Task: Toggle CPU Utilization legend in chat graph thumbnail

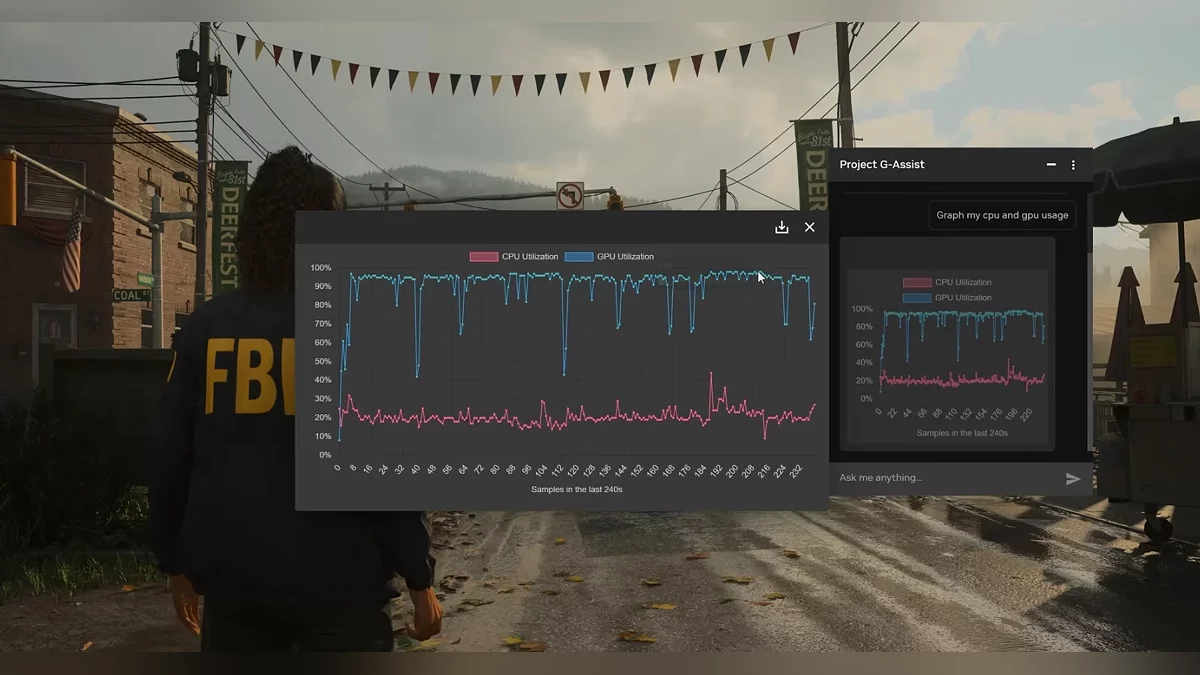Action: (x=947, y=282)
